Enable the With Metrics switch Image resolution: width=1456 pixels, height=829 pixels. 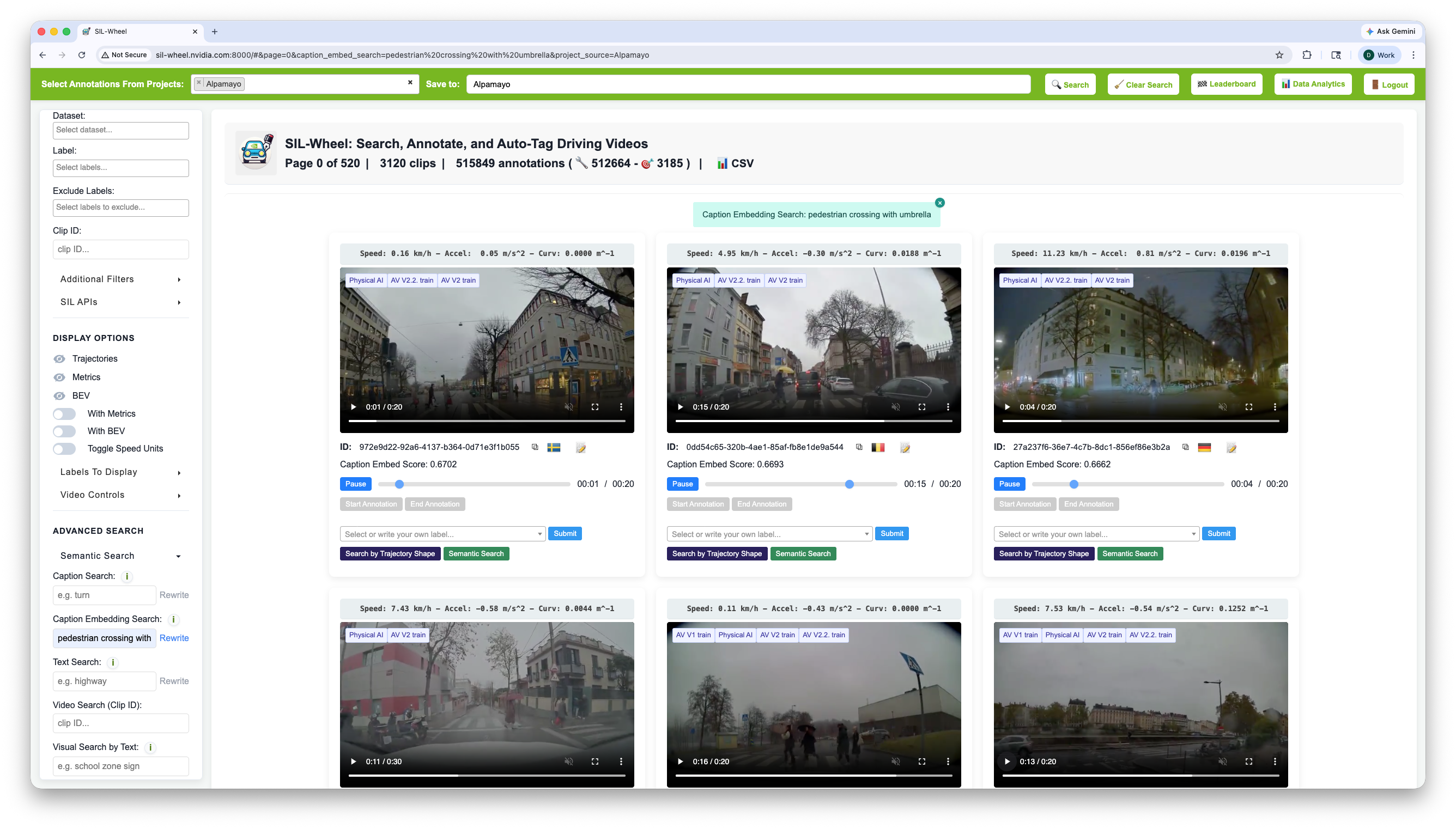64,414
